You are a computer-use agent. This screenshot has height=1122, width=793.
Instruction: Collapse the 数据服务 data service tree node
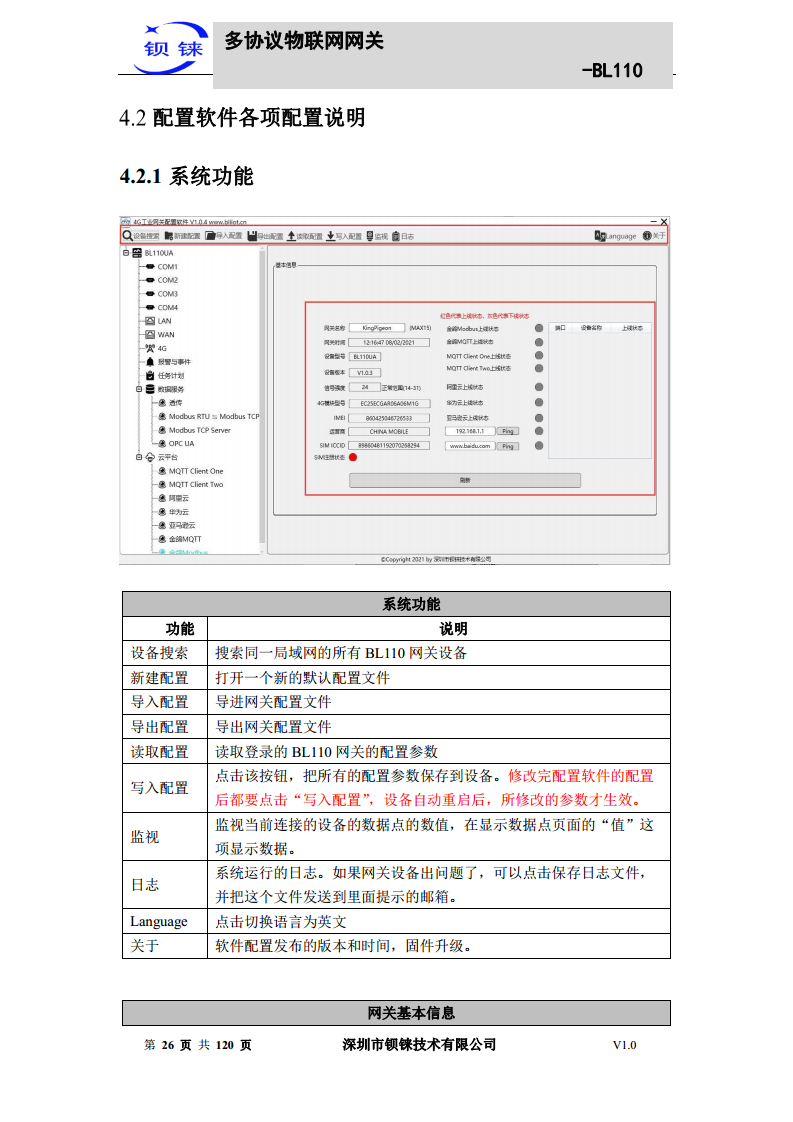pyautogui.click(x=139, y=389)
